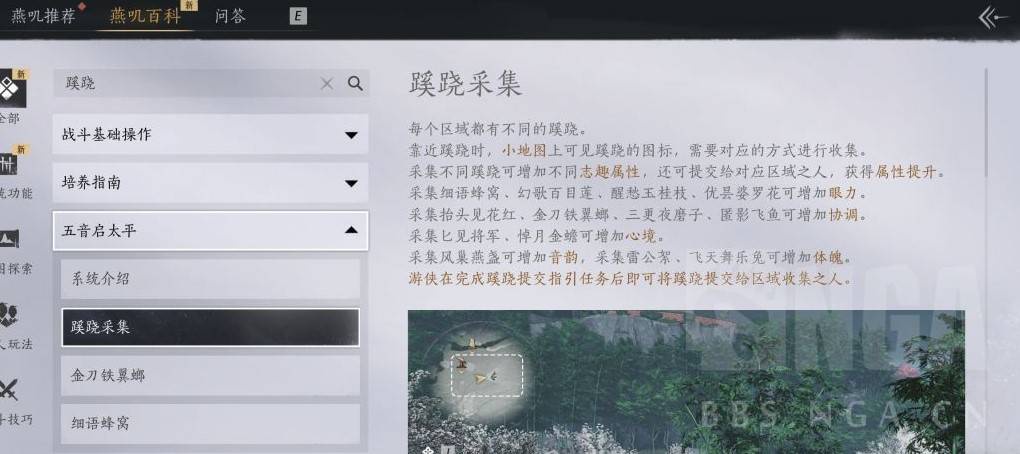Select the 玩法 people sidebar icon
The image size is (1020, 454).
click(9, 315)
